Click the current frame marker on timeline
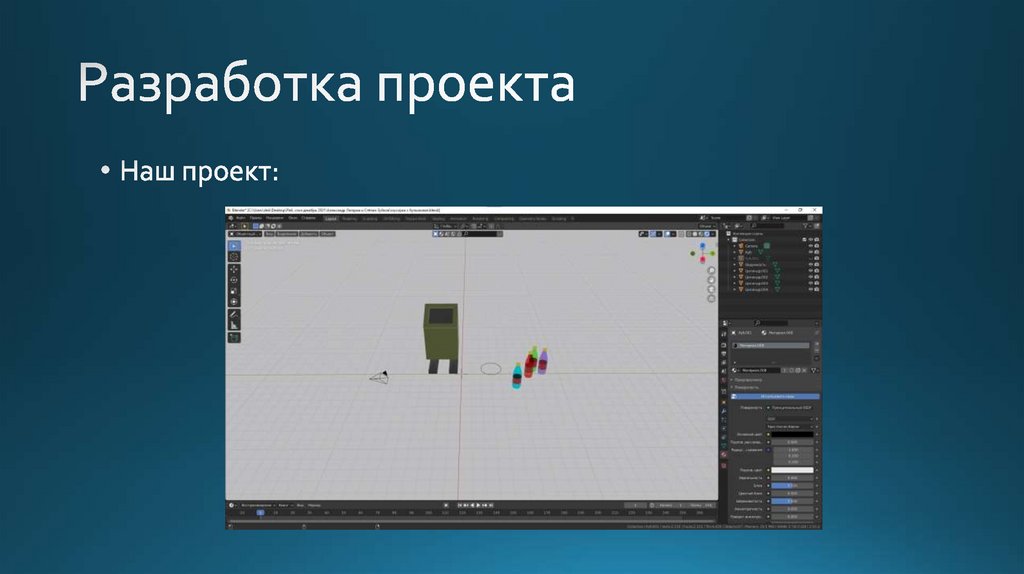The width and height of the screenshot is (1024, 574). point(260,513)
